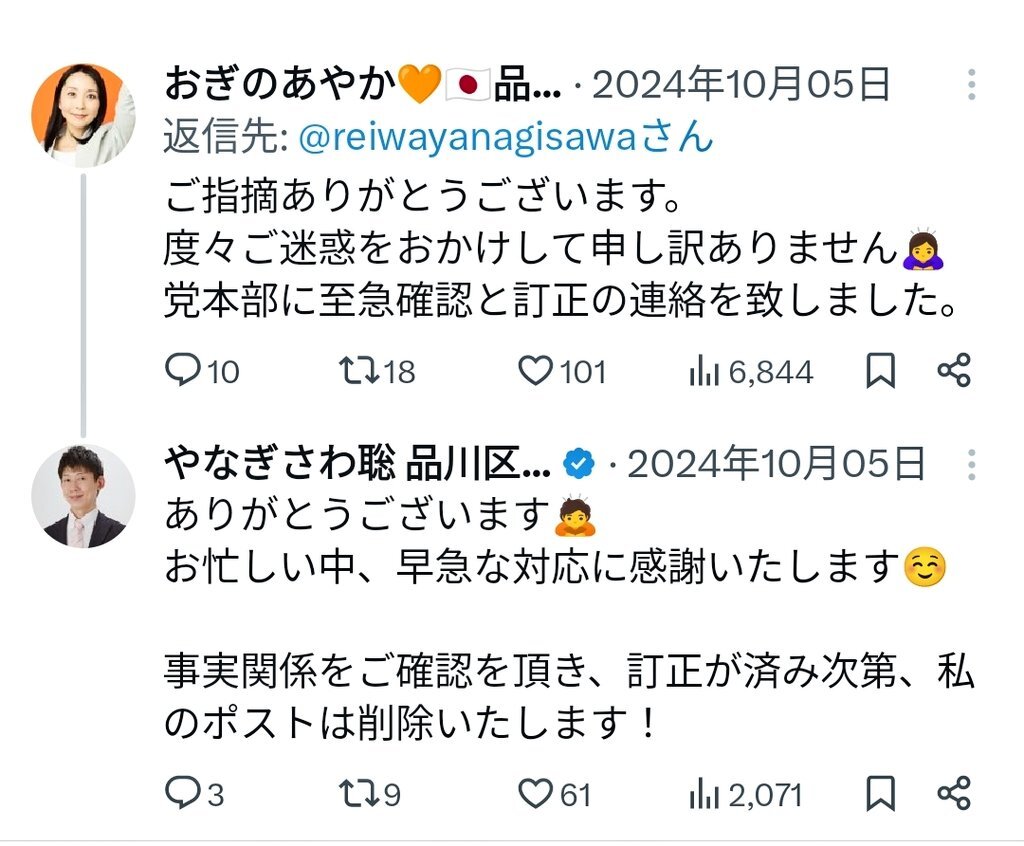Open Ogino Ayaka's profile picture

point(84,115)
